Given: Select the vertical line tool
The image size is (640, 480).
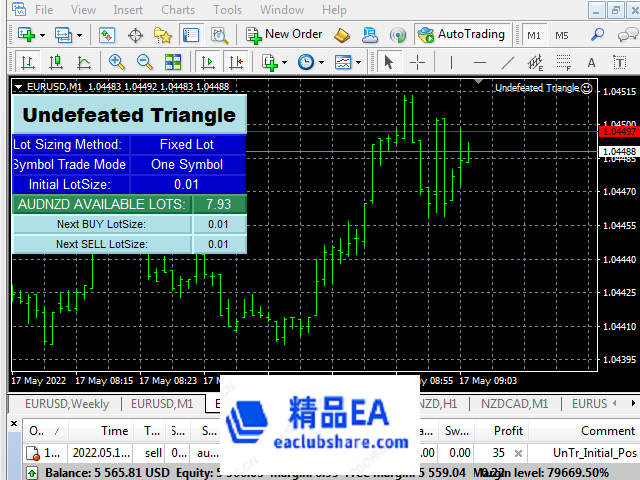Looking at the screenshot, I should point(451,62).
